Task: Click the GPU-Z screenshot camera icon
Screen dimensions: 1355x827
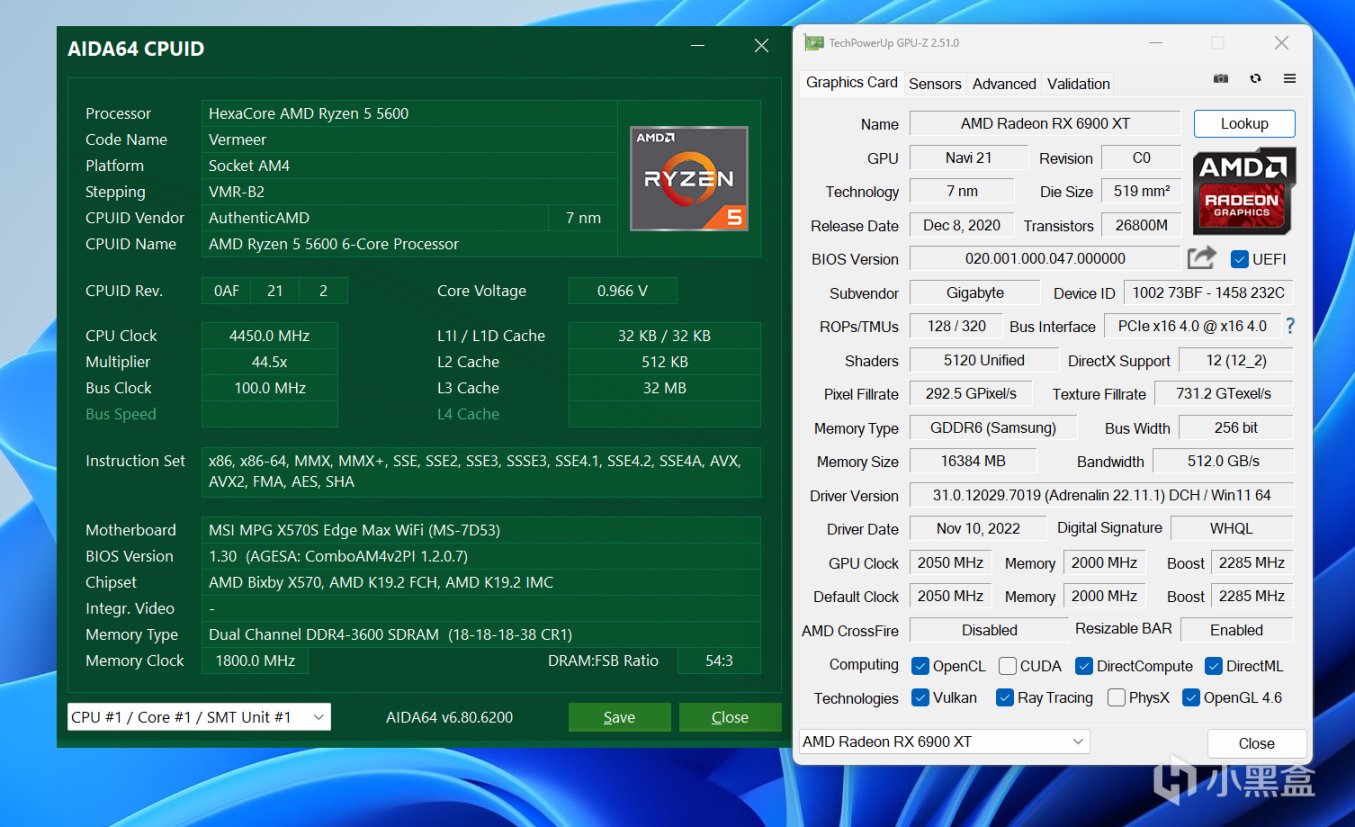Action: click(1220, 79)
